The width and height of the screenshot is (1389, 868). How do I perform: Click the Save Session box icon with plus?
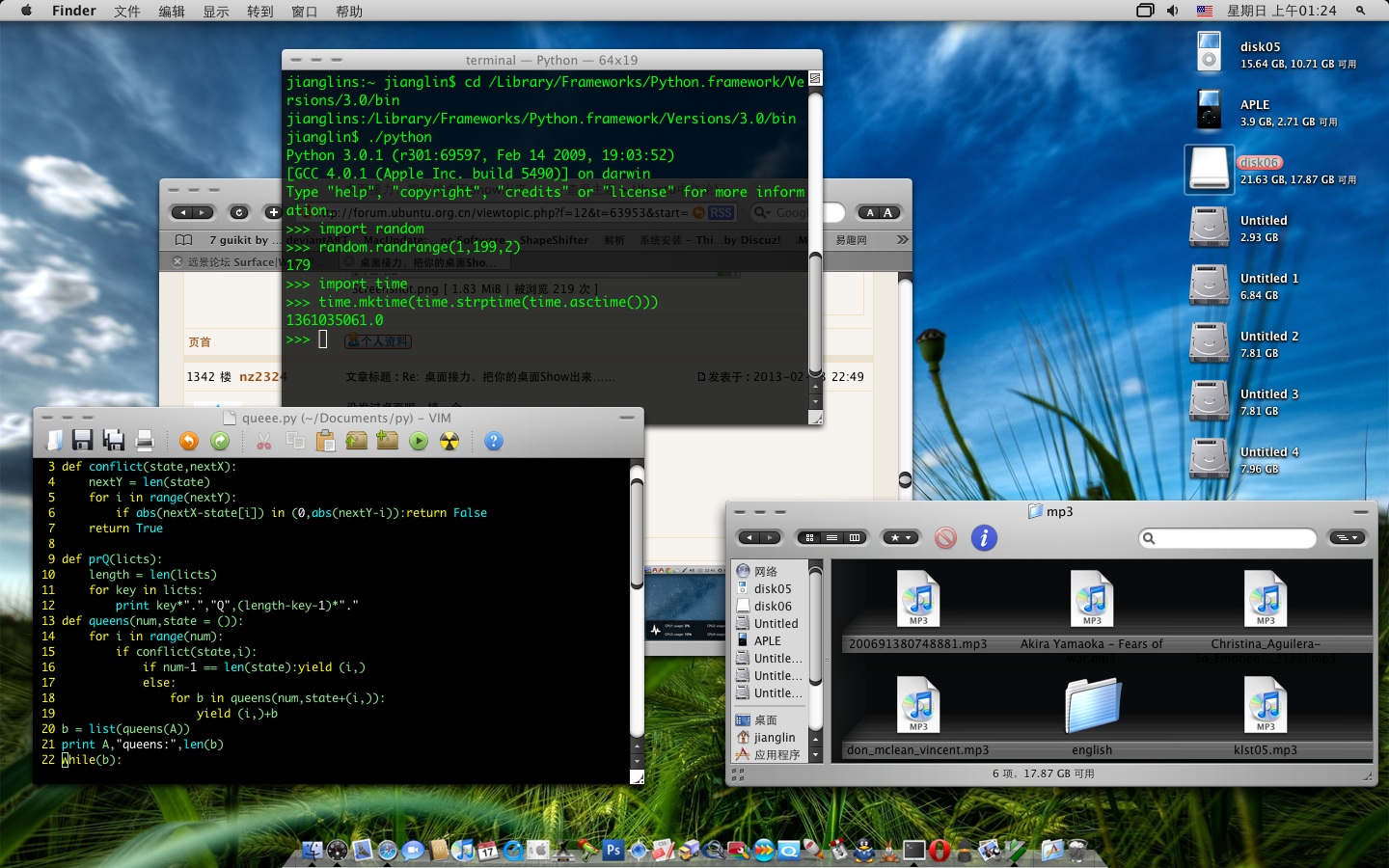coord(388,441)
